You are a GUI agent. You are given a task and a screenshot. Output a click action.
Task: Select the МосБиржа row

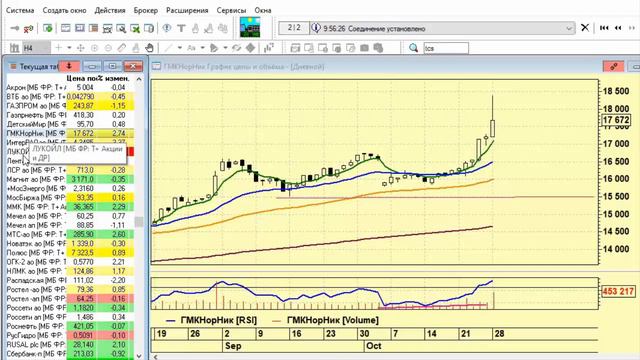click(70, 198)
